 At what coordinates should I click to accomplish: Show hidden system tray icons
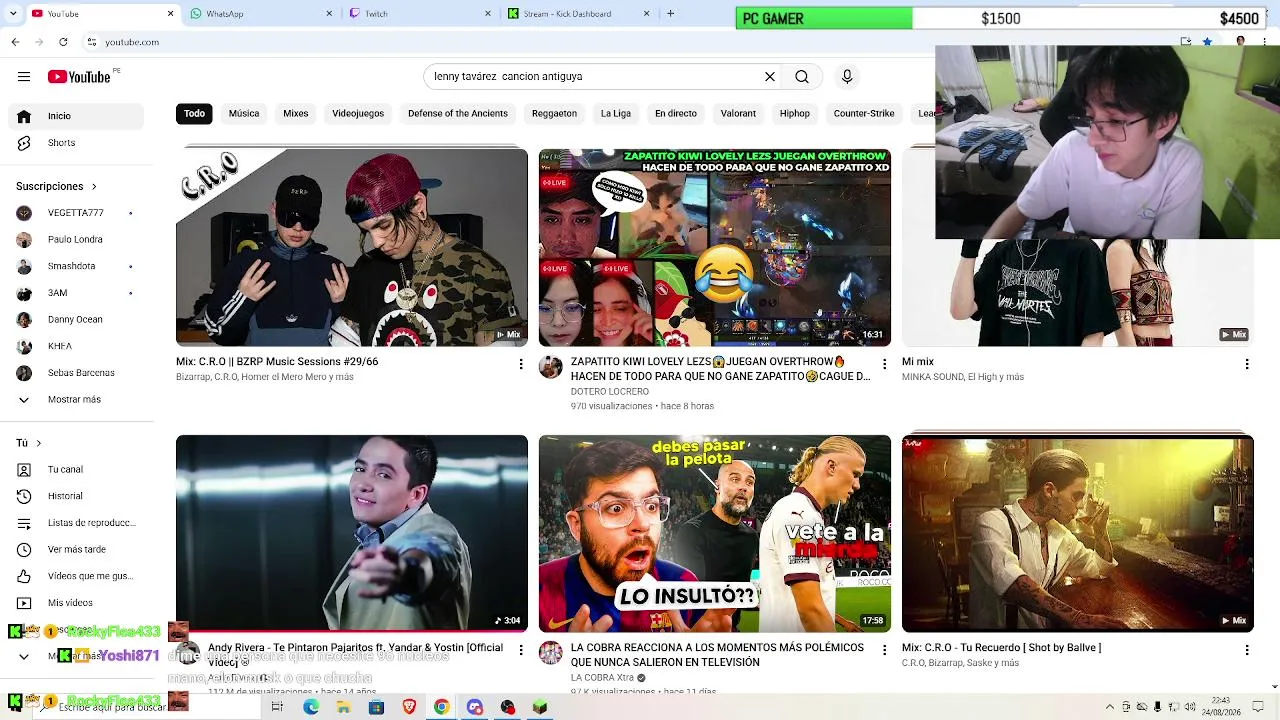click(1109, 707)
